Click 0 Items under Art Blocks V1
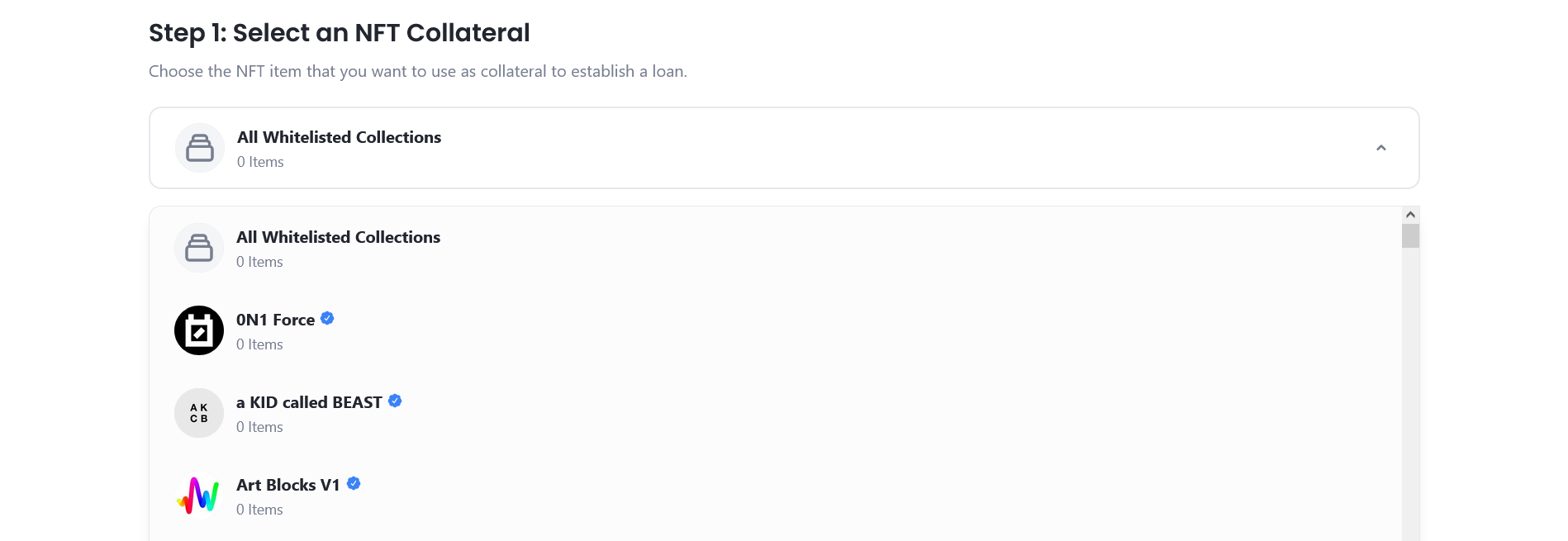Viewport: 1568px width, 541px height. click(x=259, y=510)
